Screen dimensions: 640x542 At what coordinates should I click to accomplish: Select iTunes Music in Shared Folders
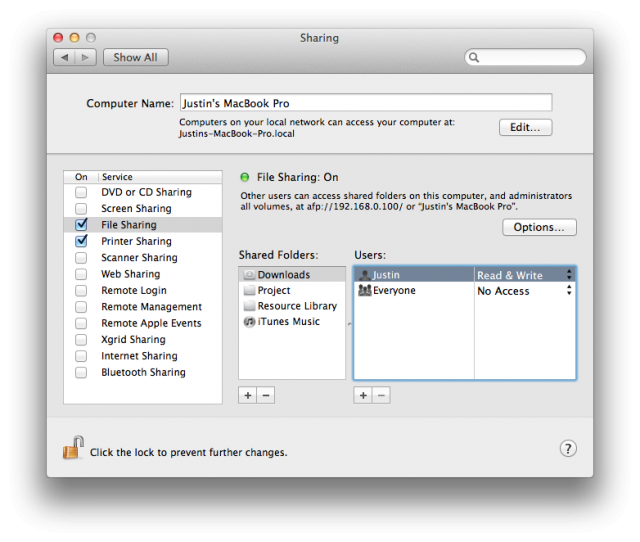coord(292,322)
